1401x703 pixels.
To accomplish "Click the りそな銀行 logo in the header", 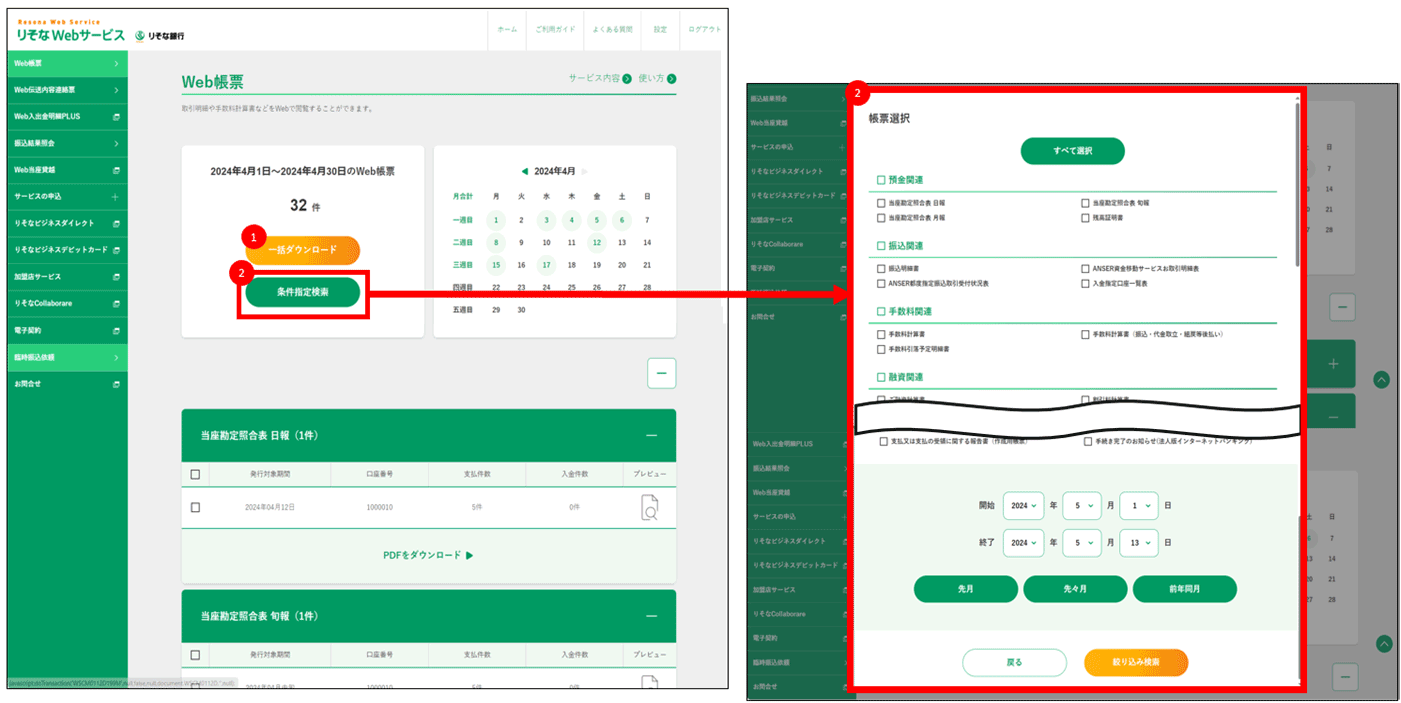I will [x=160, y=35].
